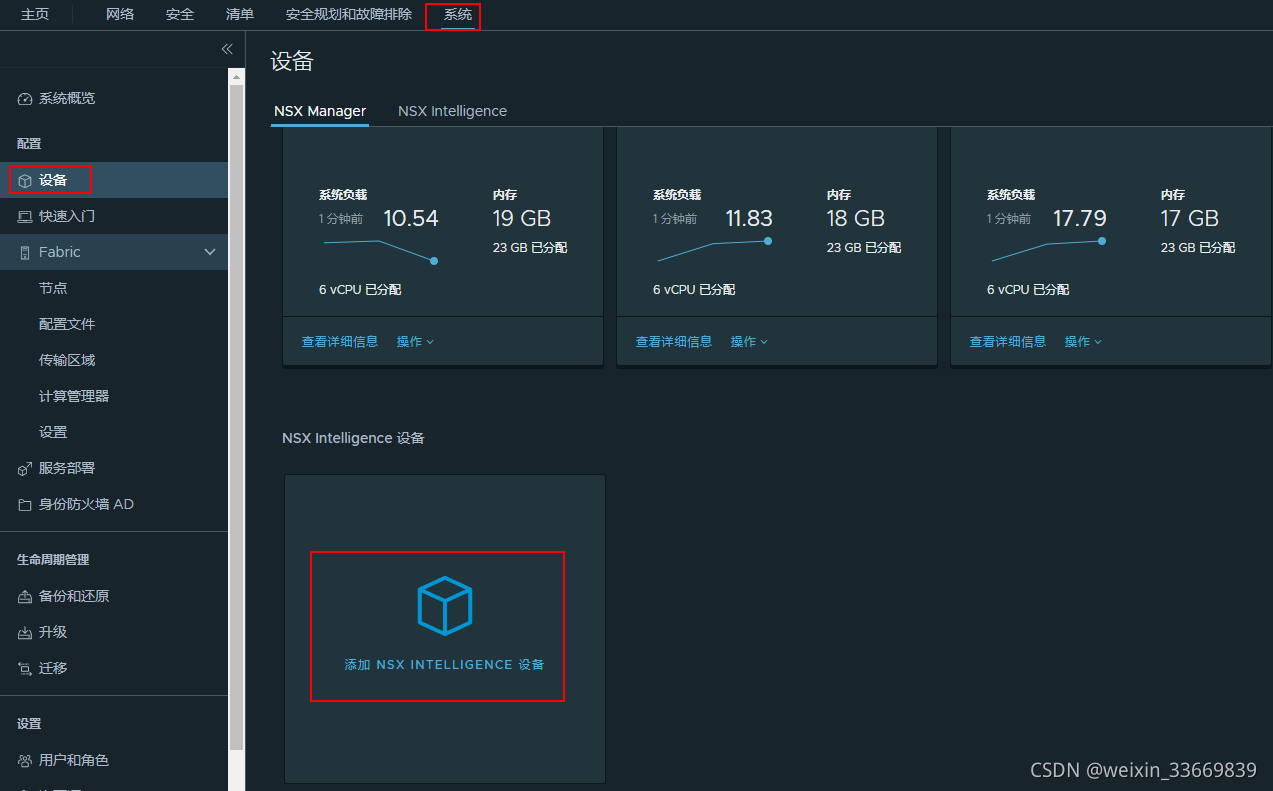Image resolution: width=1273 pixels, height=791 pixels.
Task: Click the load chart on the 11.83 card
Action: click(x=714, y=251)
